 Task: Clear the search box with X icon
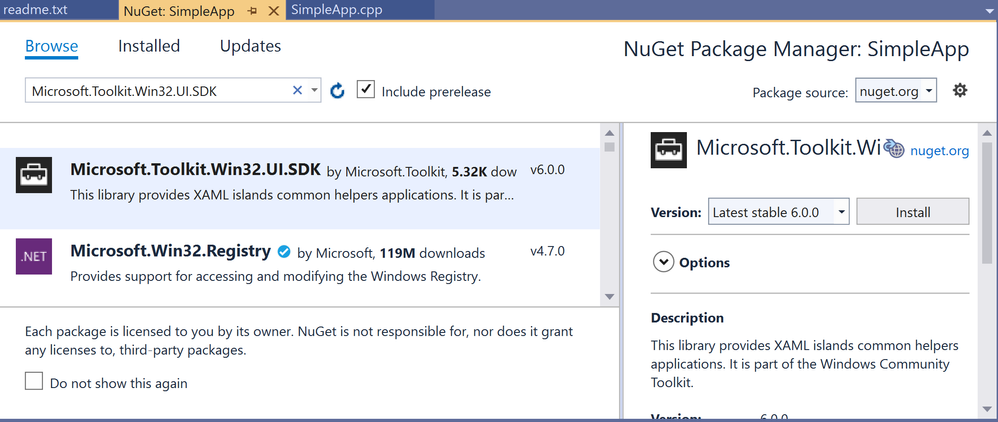click(297, 90)
